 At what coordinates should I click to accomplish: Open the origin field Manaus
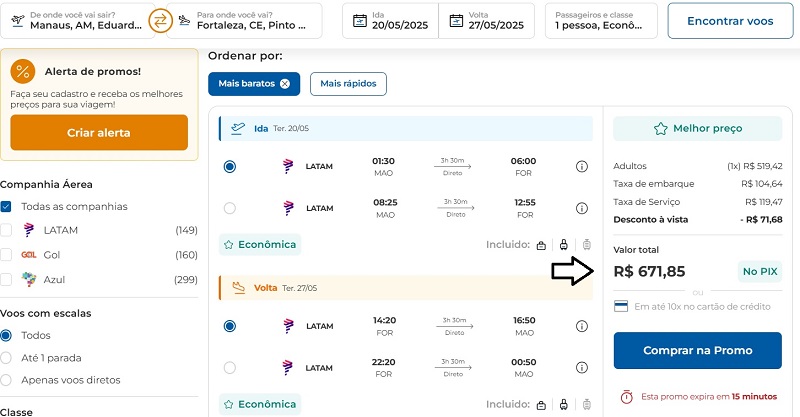[x=78, y=21]
